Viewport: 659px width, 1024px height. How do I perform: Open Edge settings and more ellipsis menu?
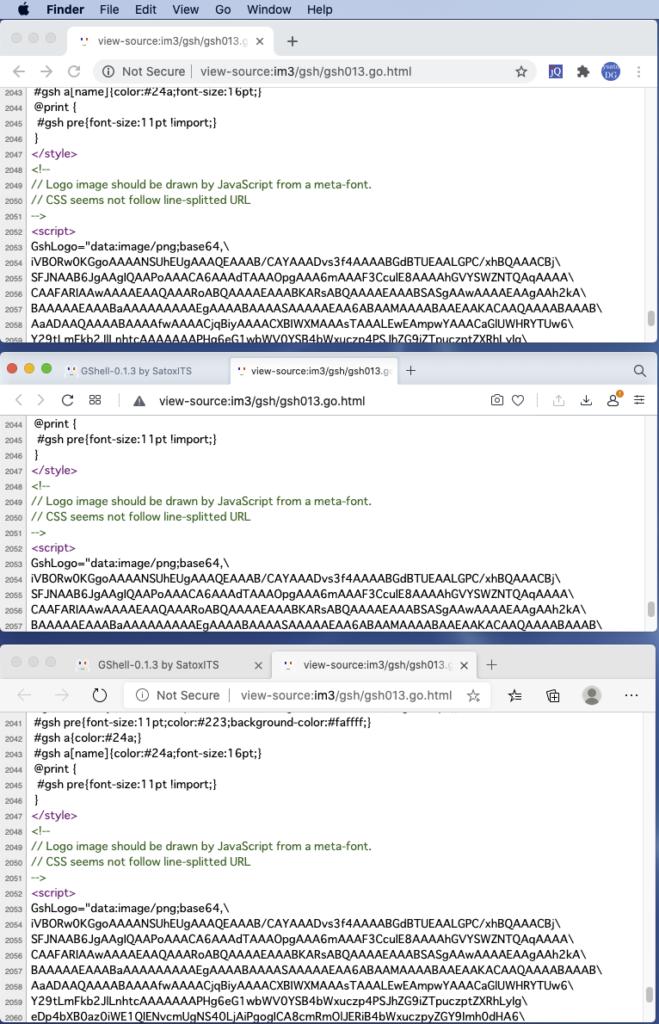coord(631,695)
